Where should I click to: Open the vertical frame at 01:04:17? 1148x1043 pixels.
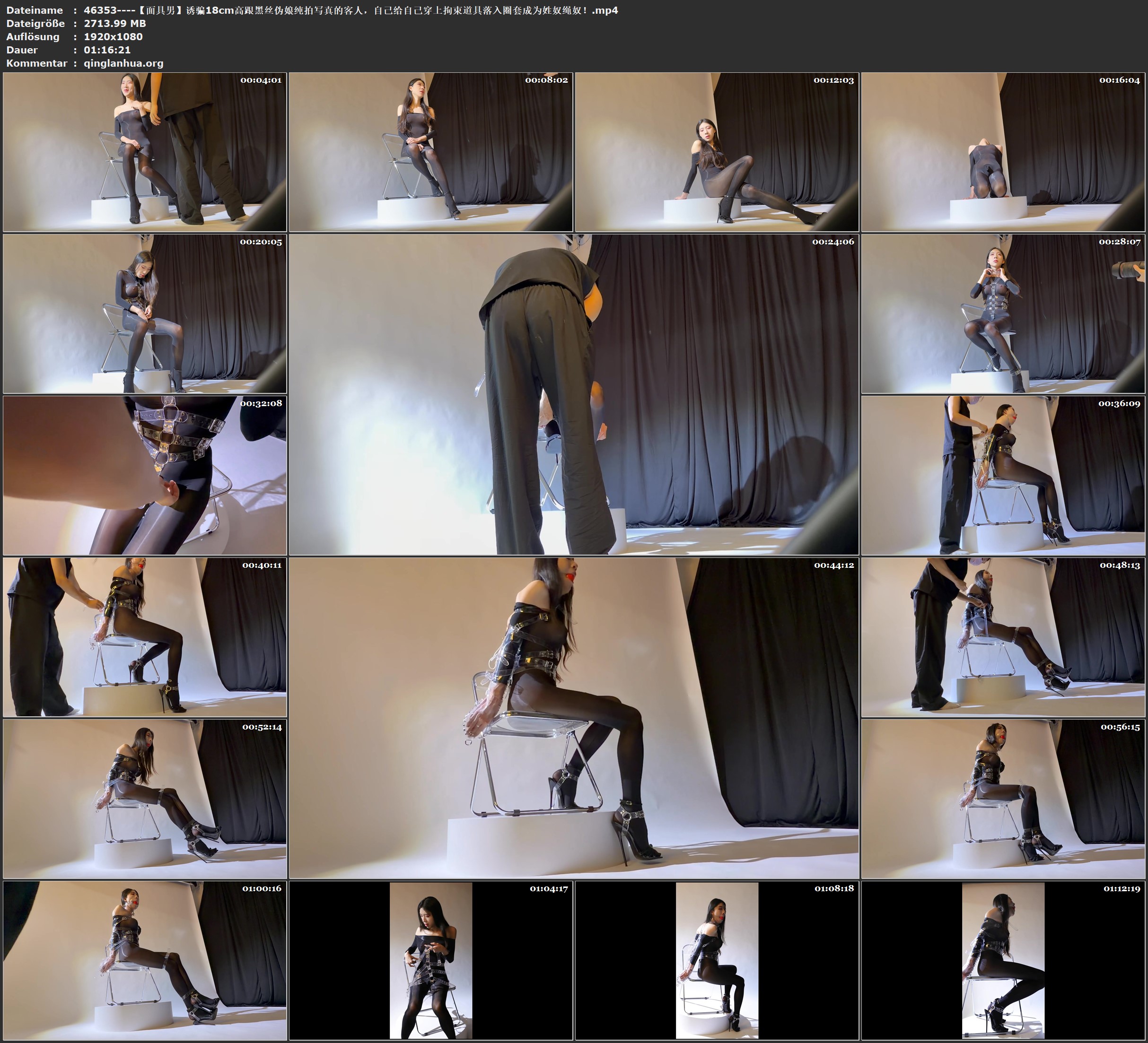[430, 960]
